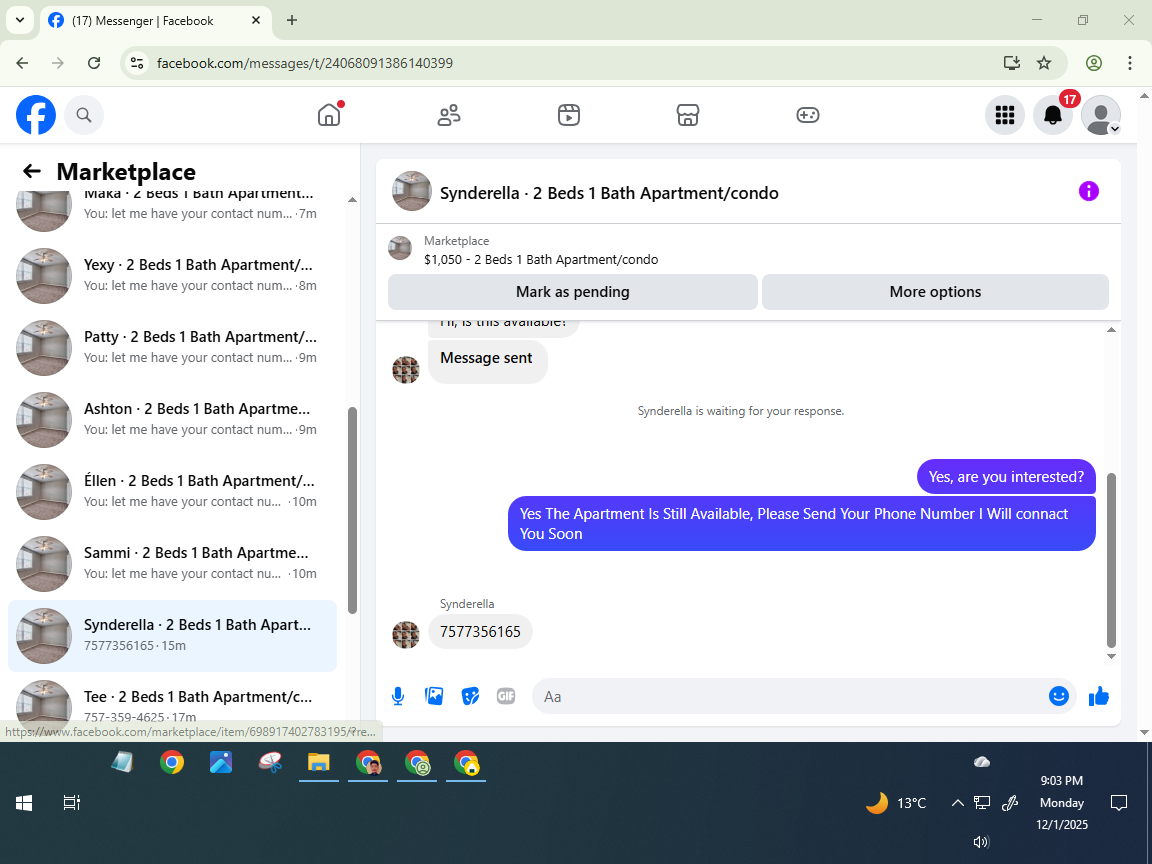The image size is (1152, 864).
Task: Open File Explorer from the taskbar
Action: tap(318, 763)
